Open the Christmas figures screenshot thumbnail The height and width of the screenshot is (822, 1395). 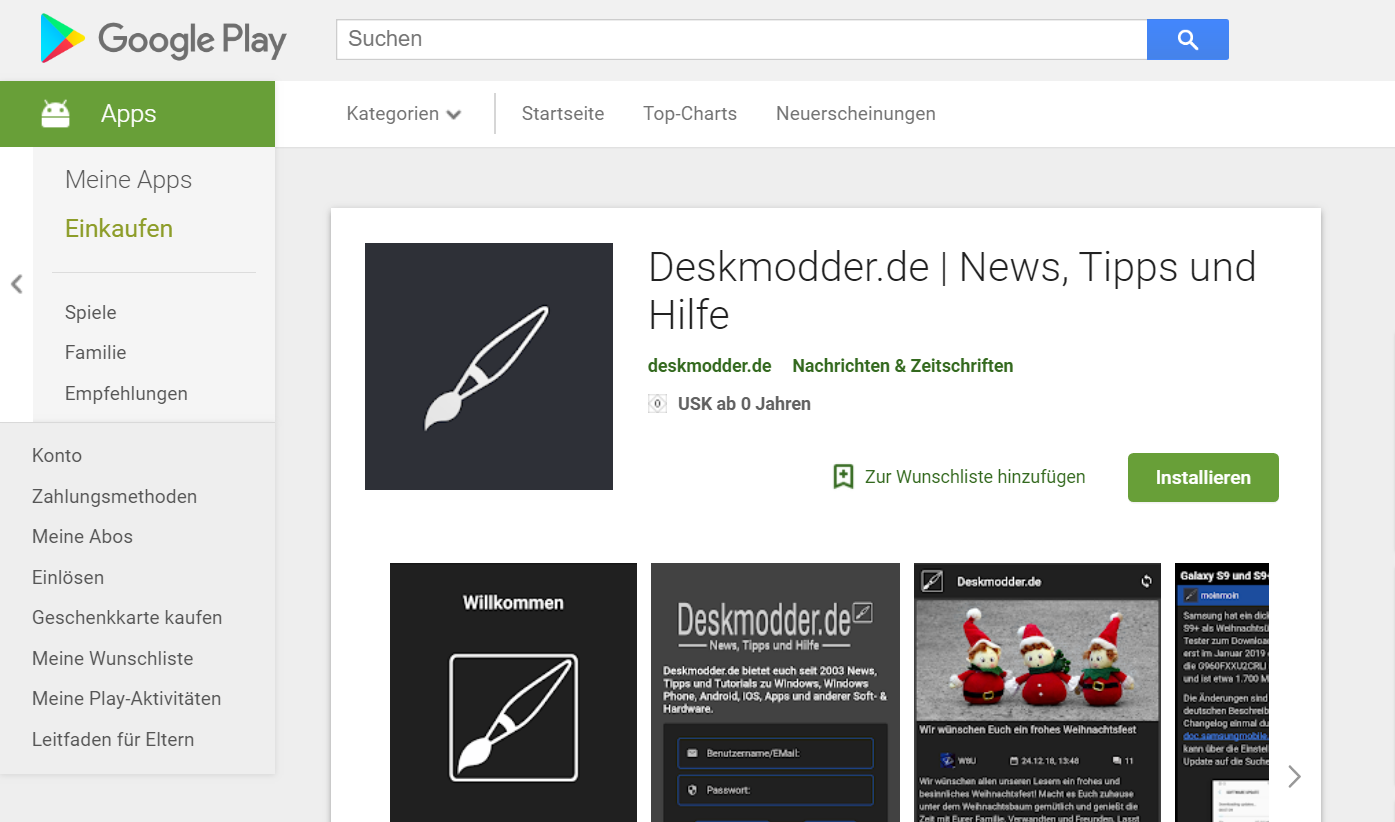tap(1037, 692)
